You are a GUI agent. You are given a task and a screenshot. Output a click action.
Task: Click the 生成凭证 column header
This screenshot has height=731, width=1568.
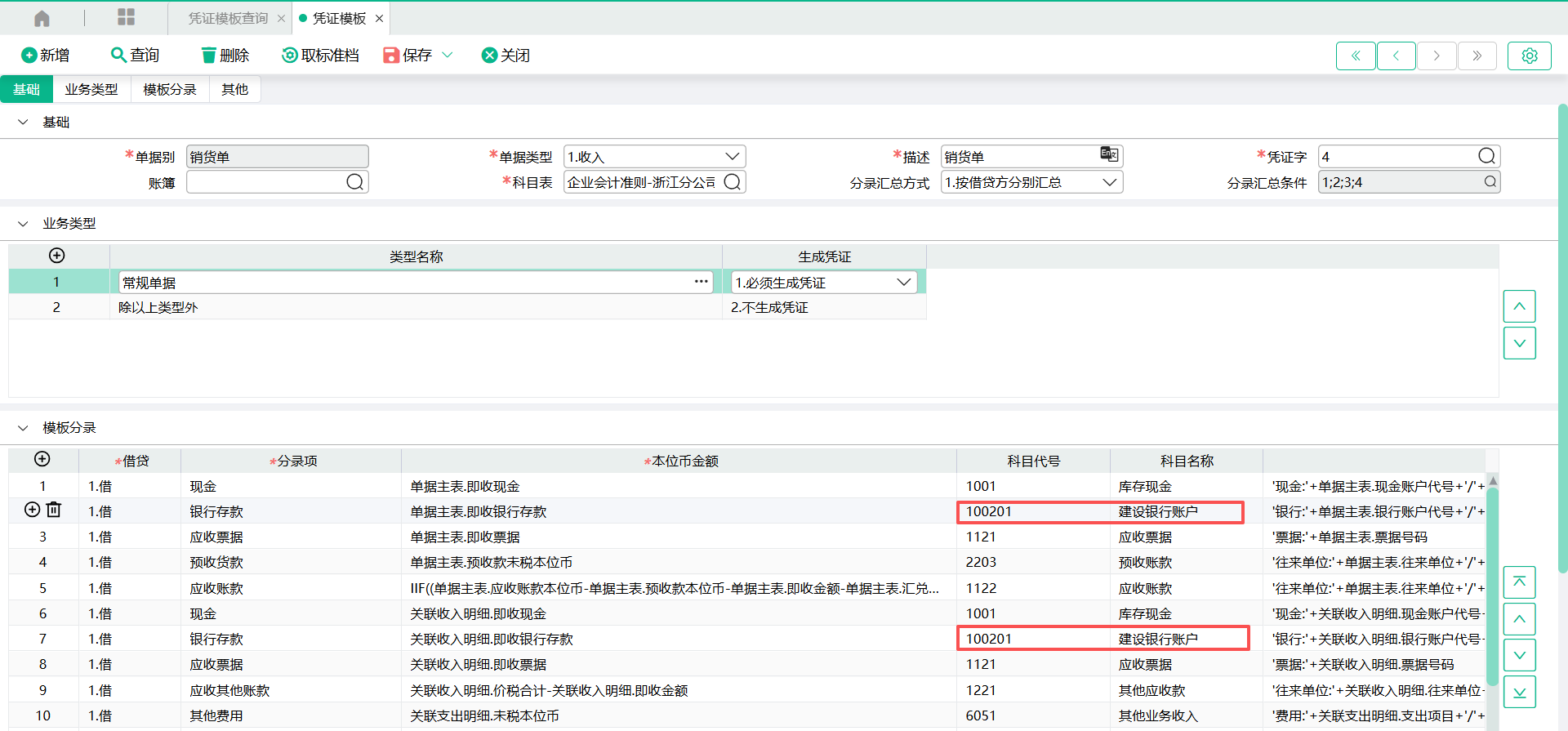tap(824, 256)
